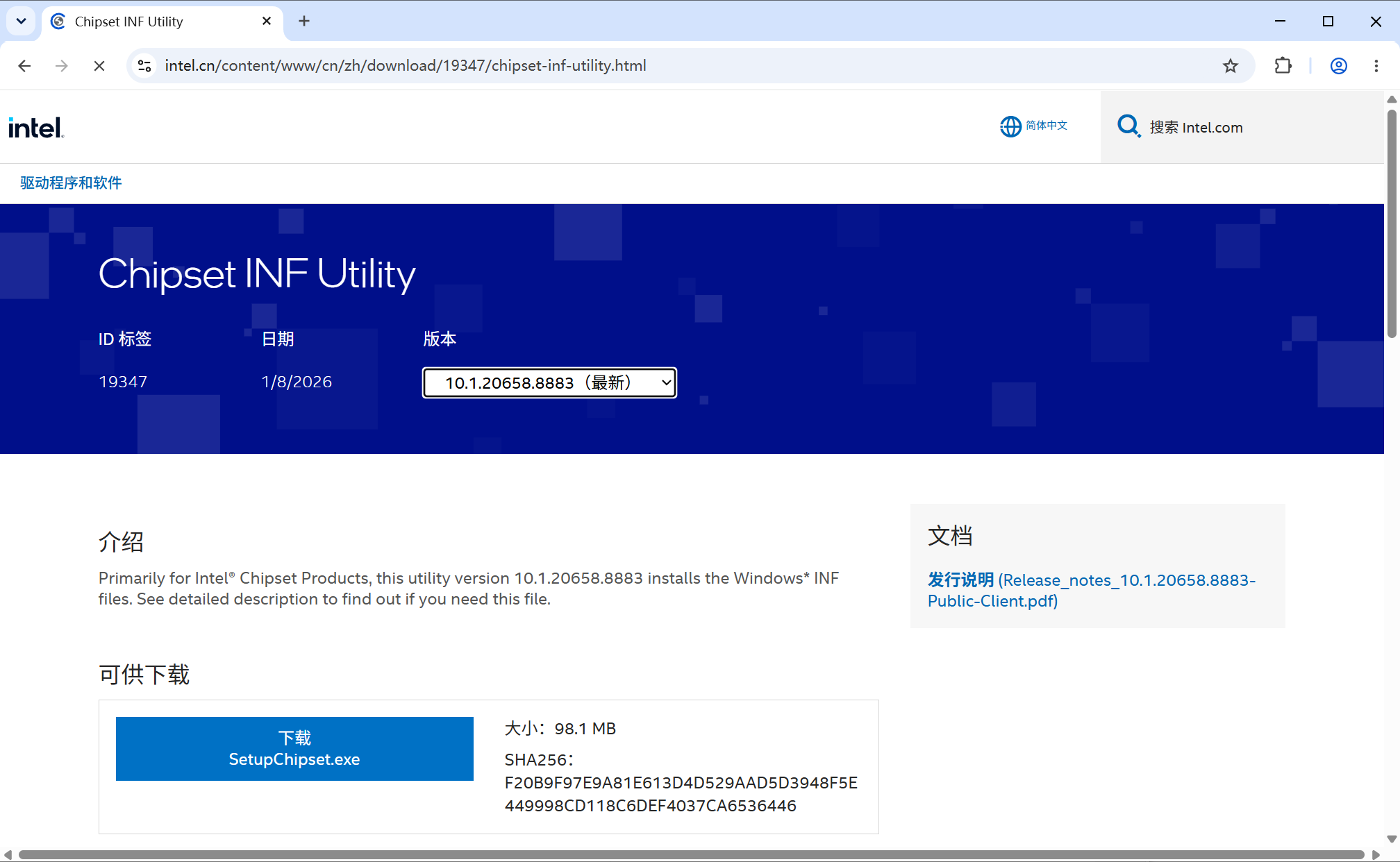
Task: Click the 介绍 section heading
Action: [121, 541]
